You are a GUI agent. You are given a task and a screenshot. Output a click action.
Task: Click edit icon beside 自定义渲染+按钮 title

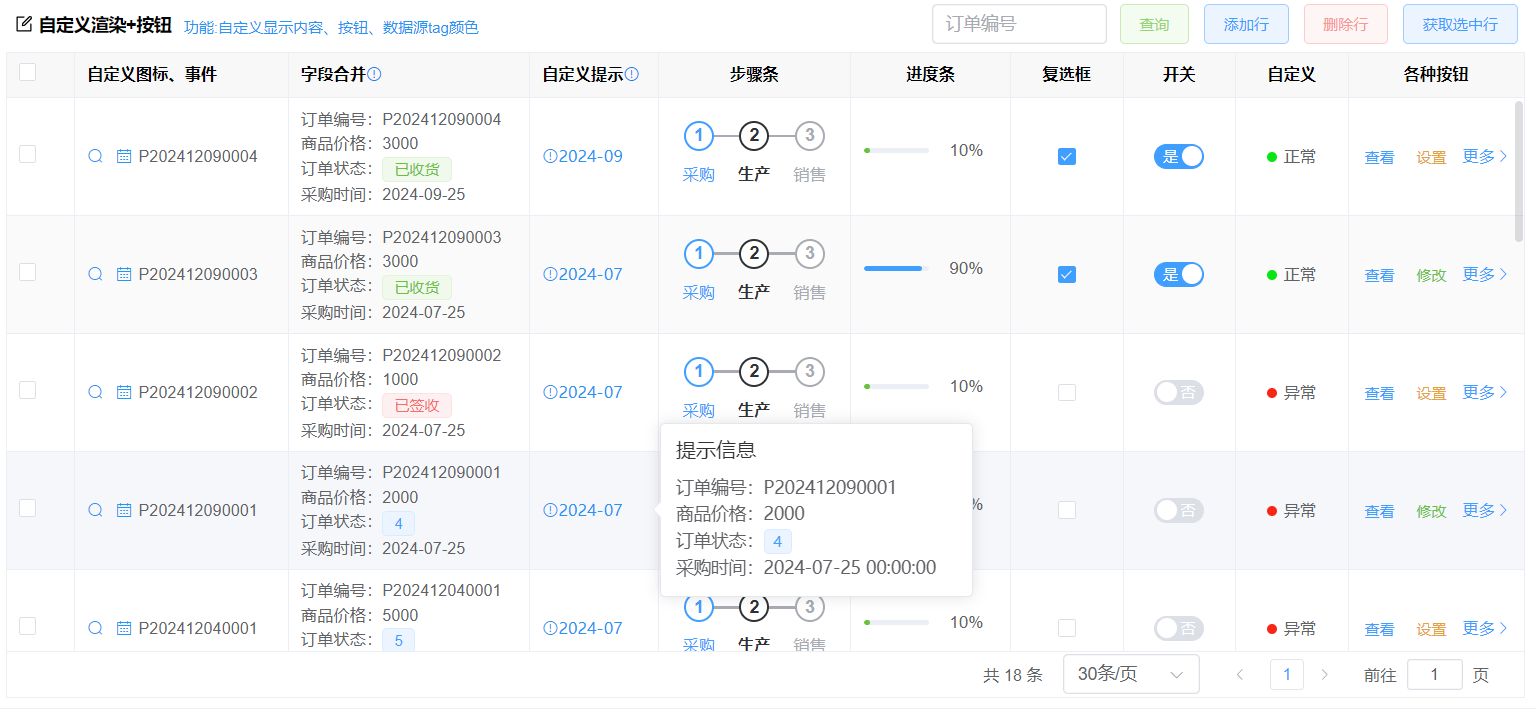[x=24, y=25]
